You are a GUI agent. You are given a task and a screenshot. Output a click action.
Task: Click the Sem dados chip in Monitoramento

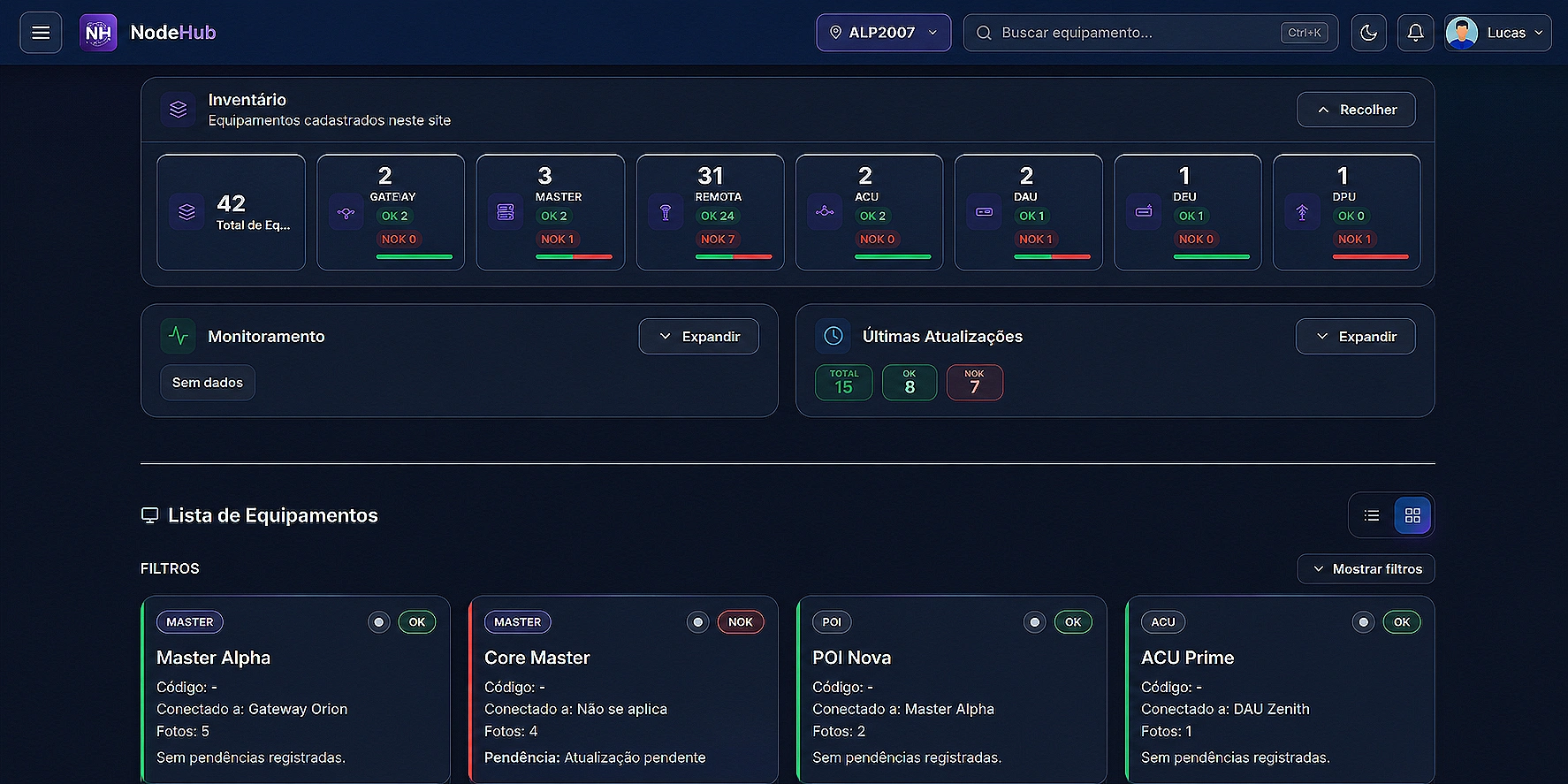click(x=208, y=383)
